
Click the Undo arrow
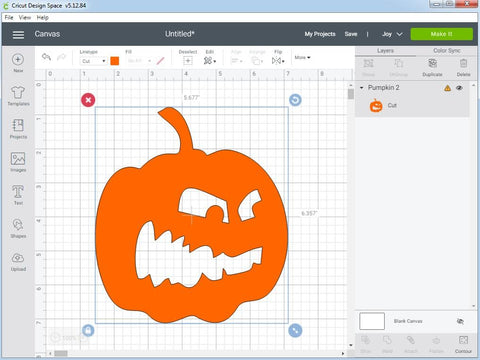coord(46,57)
